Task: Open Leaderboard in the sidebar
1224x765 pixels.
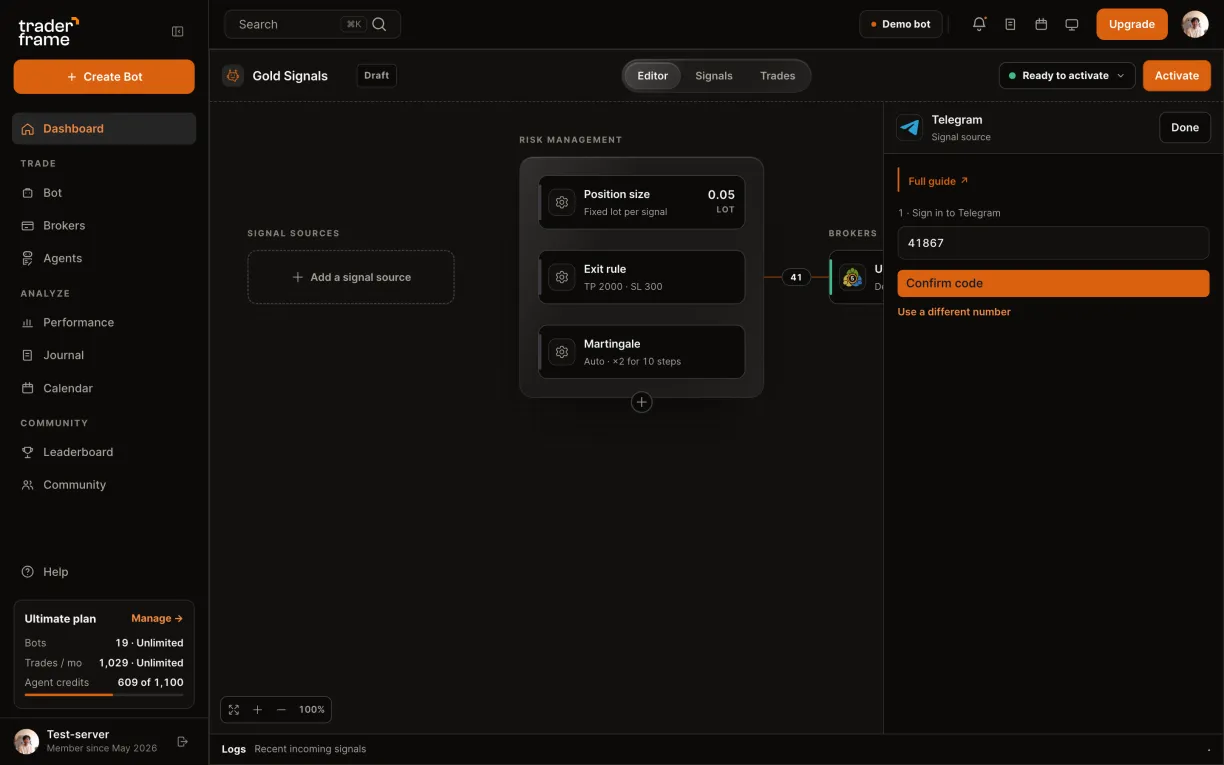Action: (x=104, y=452)
